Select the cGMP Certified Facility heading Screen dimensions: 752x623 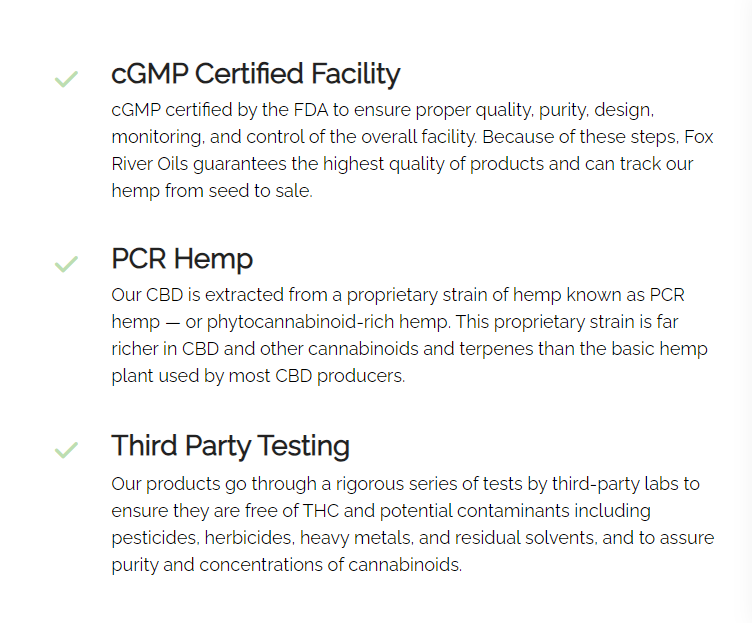click(x=256, y=74)
